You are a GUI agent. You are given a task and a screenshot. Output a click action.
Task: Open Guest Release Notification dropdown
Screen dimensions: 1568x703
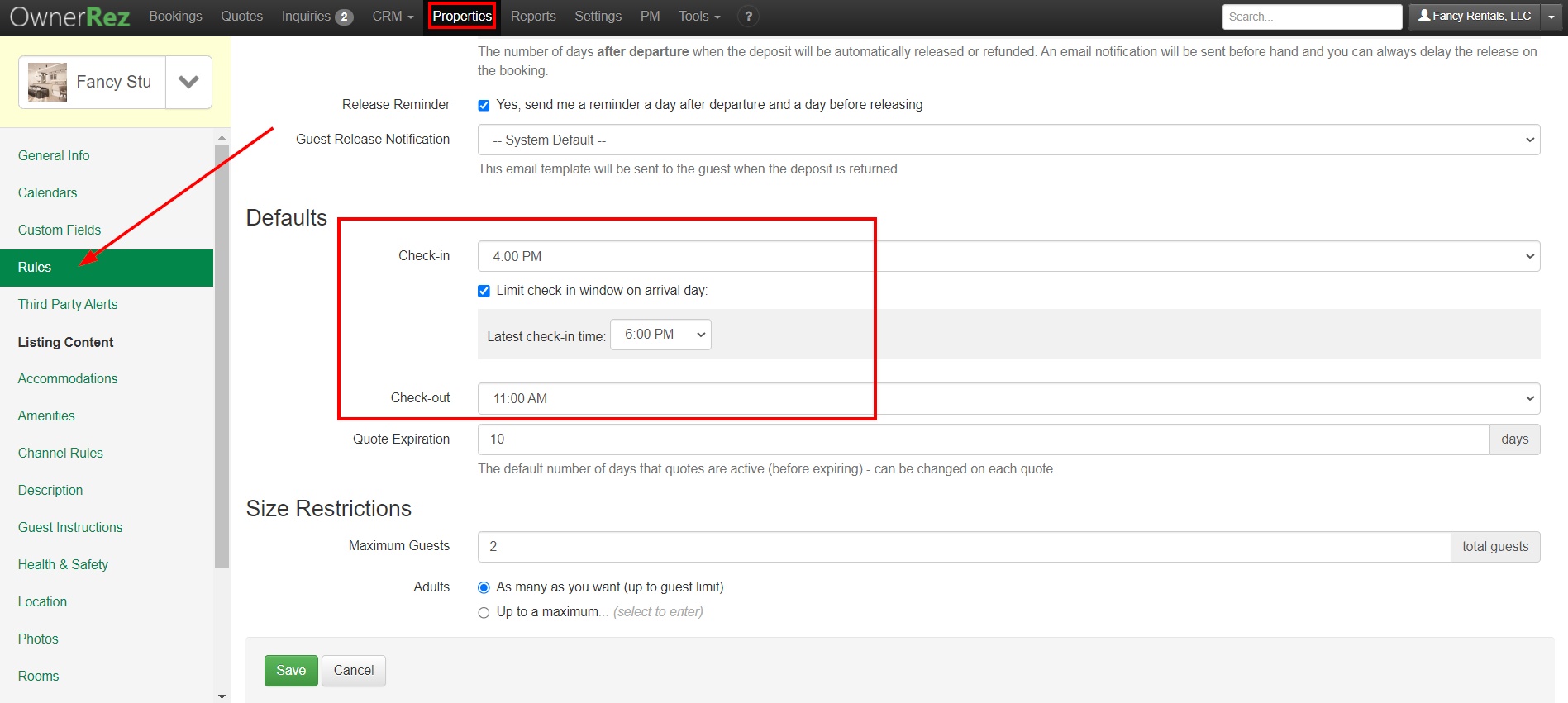coord(1008,140)
